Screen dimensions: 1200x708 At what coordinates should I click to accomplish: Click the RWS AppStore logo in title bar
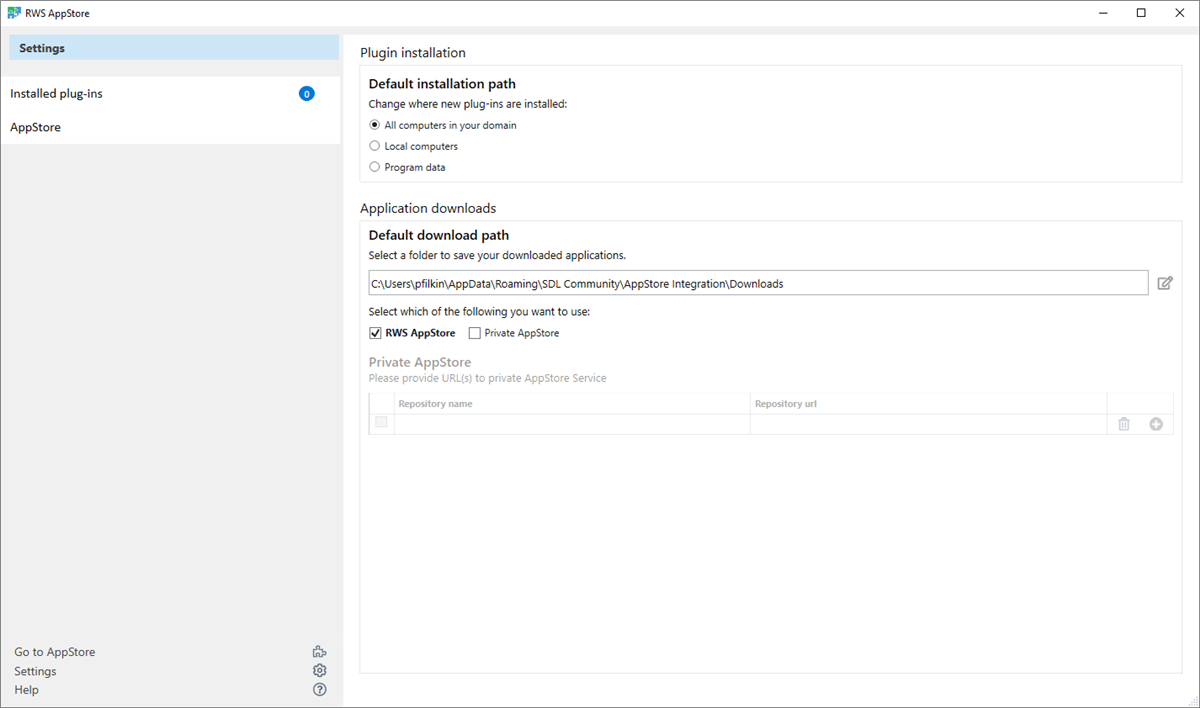(x=14, y=12)
